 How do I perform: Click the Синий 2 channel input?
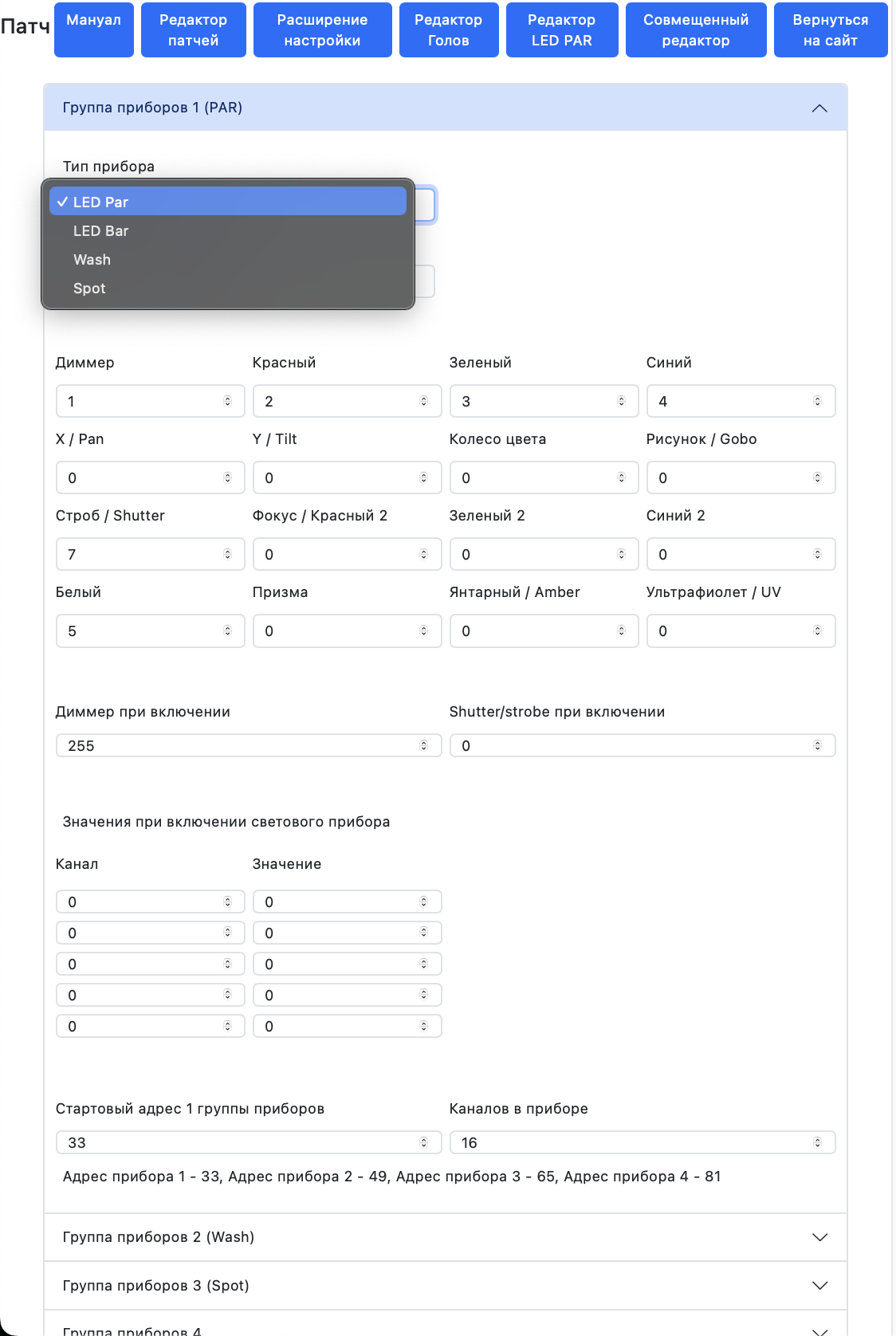point(741,554)
